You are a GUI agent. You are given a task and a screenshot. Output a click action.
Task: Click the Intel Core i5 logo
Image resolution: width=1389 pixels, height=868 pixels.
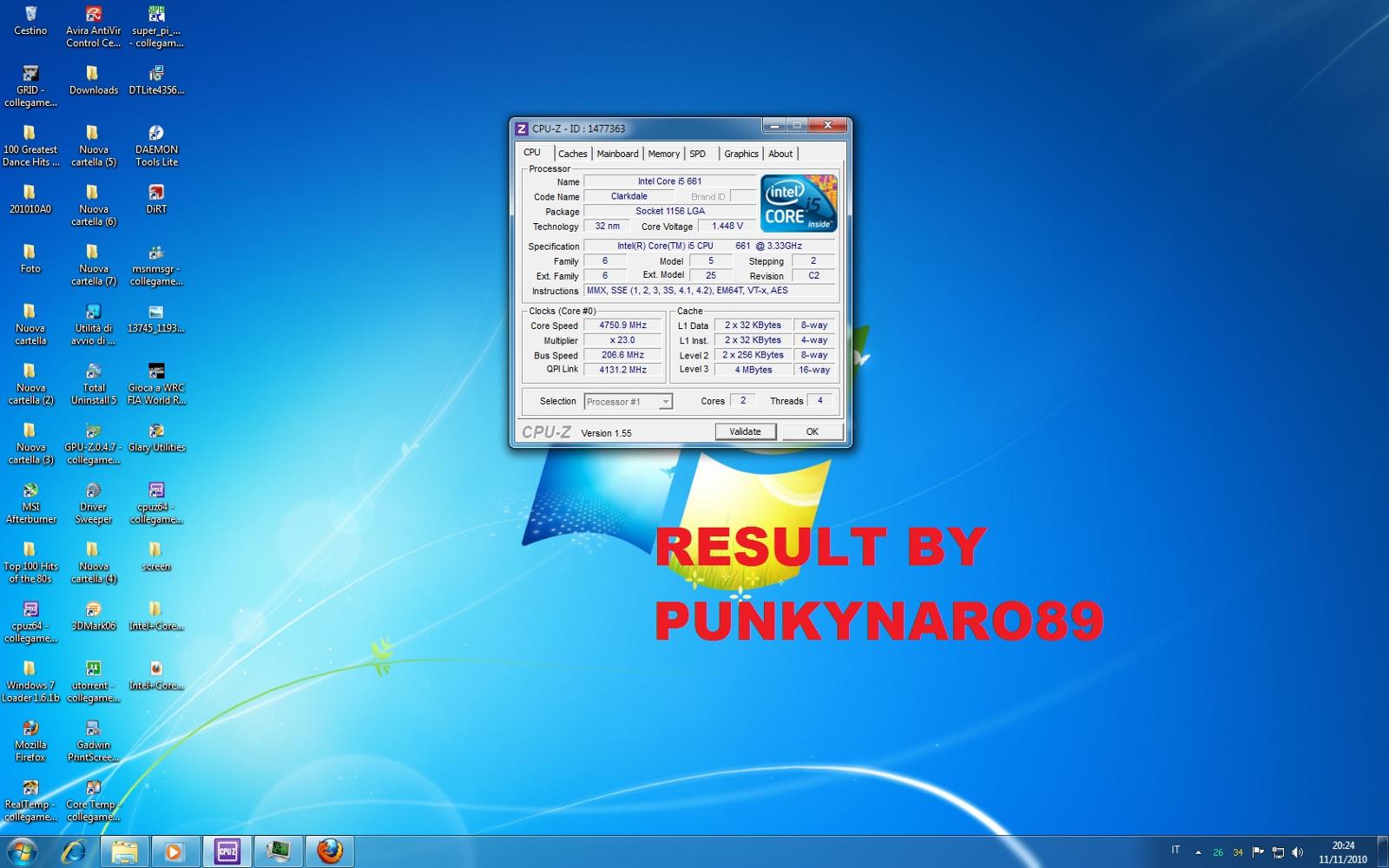tap(799, 203)
